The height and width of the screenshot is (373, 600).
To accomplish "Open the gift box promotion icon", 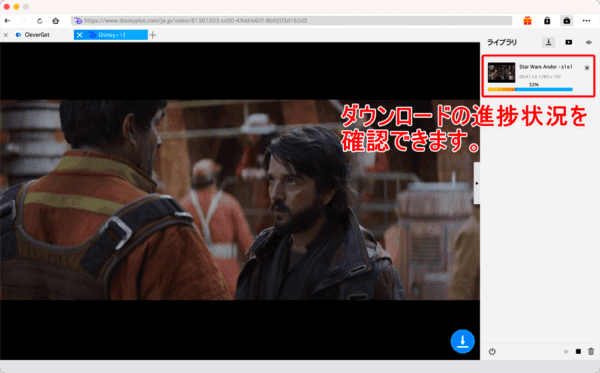I will (527, 21).
